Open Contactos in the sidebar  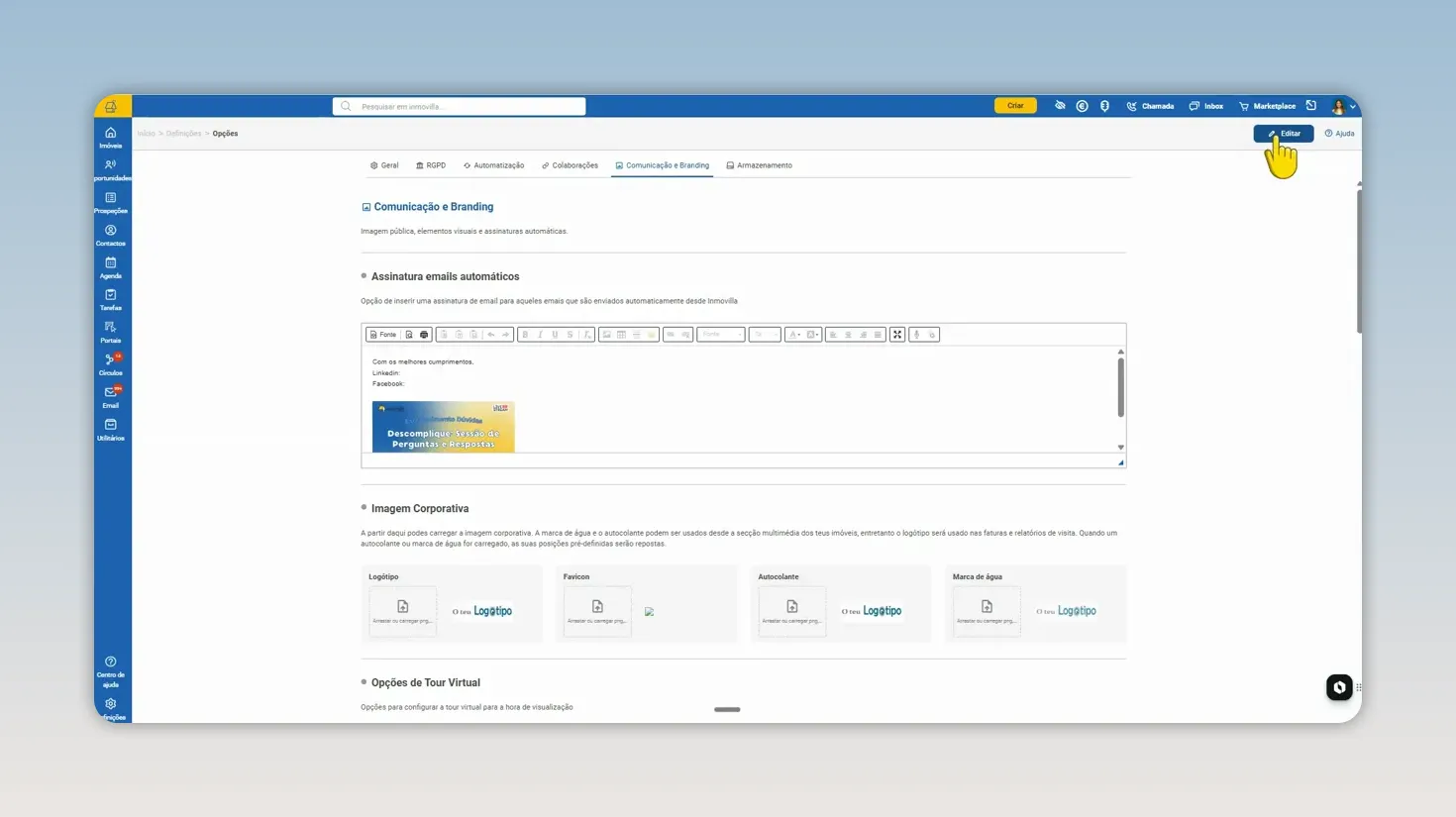pyautogui.click(x=111, y=236)
